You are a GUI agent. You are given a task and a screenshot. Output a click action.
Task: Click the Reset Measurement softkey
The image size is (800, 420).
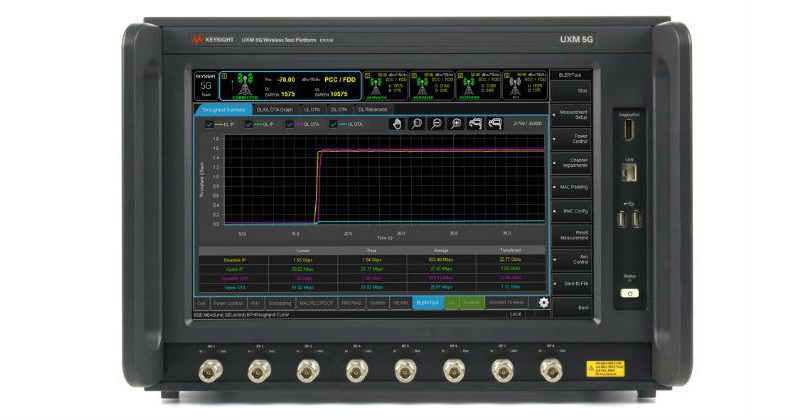(571, 235)
